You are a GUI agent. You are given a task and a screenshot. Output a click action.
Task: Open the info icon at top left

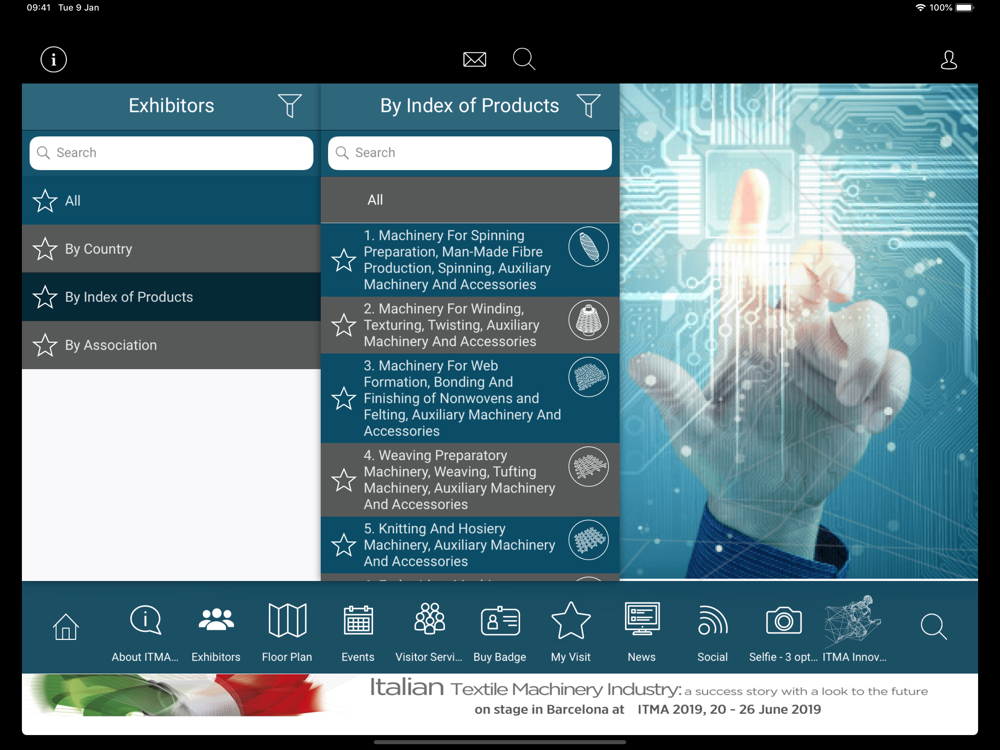point(54,59)
